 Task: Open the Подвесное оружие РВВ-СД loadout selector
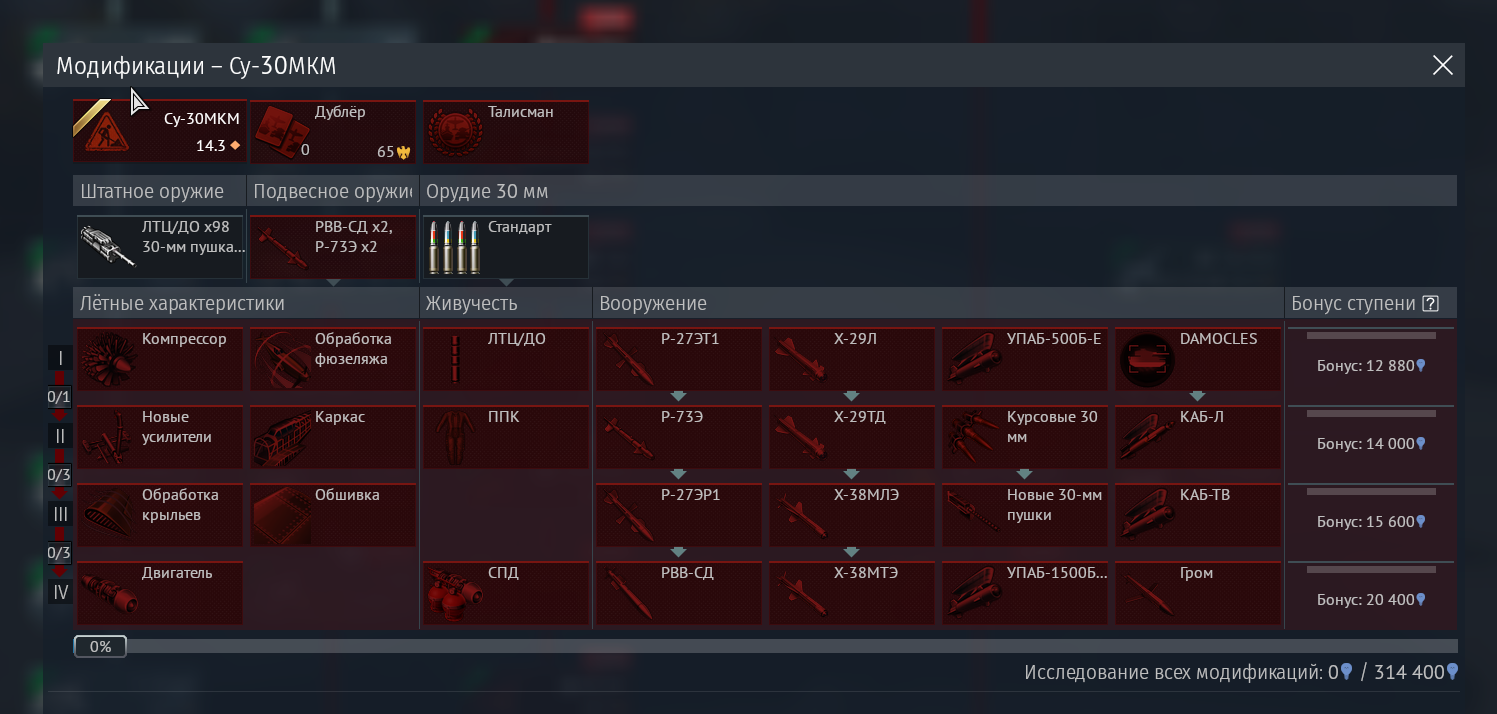tap(333, 247)
